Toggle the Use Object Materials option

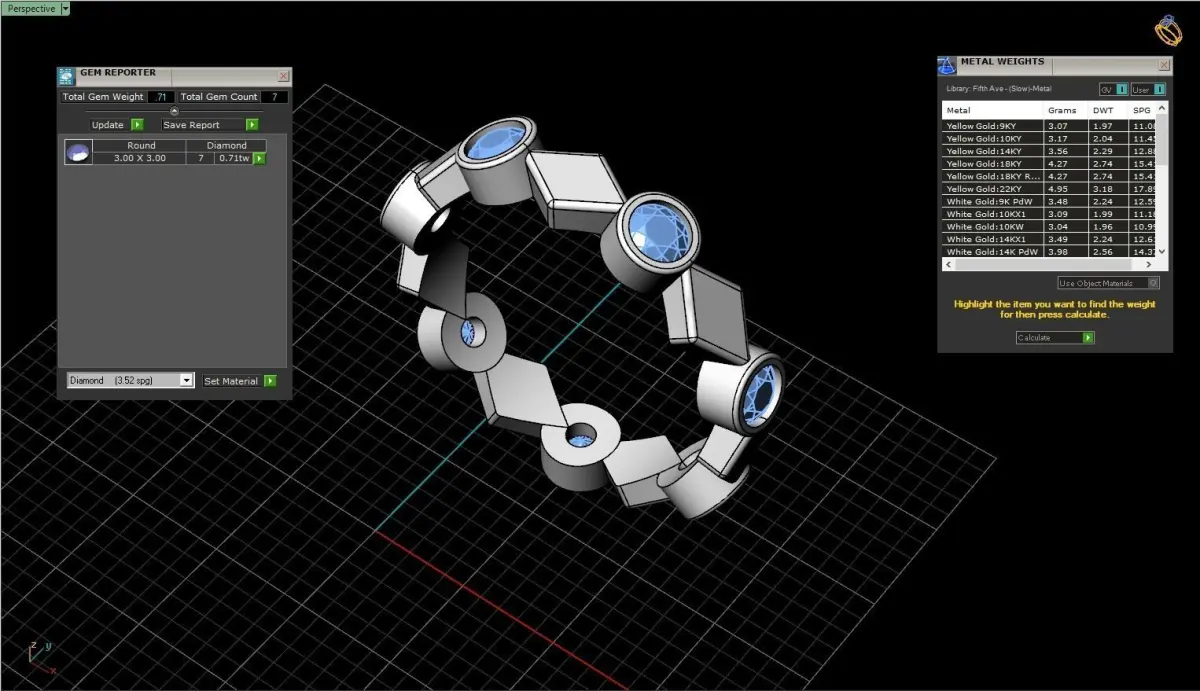tap(1108, 283)
